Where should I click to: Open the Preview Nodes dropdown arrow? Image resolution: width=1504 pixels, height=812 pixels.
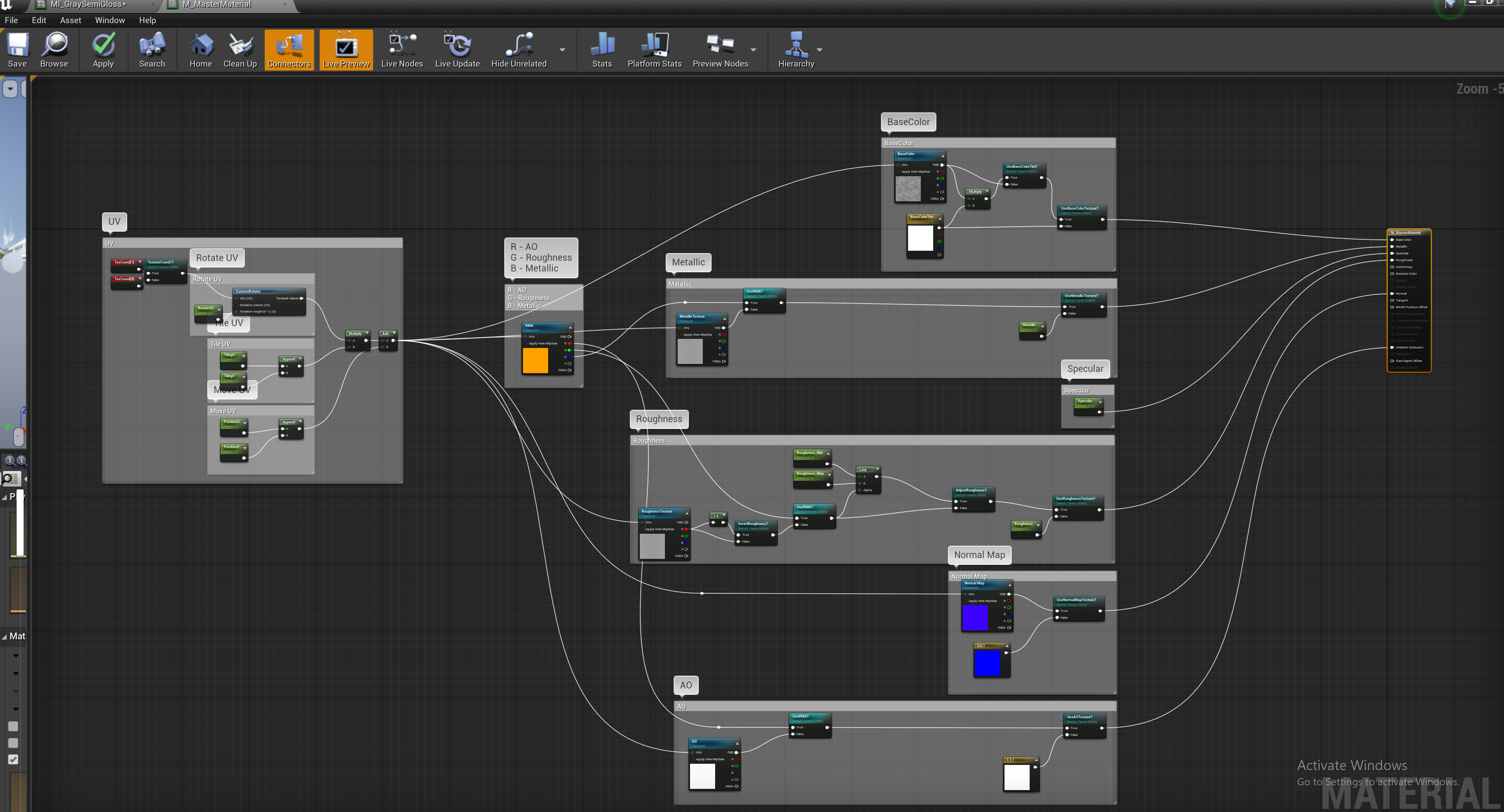753,49
